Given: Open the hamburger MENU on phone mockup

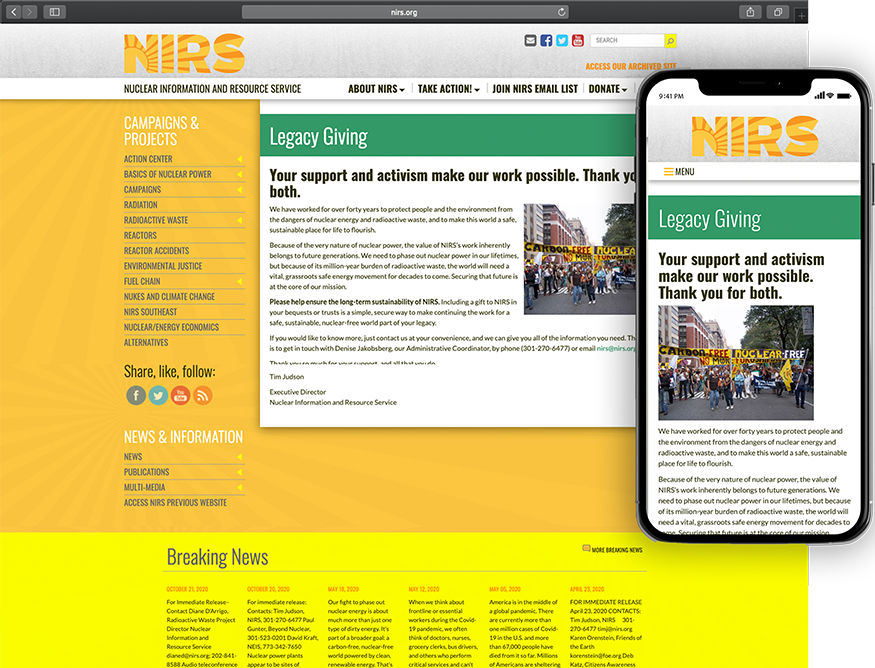Looking at the screenshot, I should point(679,171).
